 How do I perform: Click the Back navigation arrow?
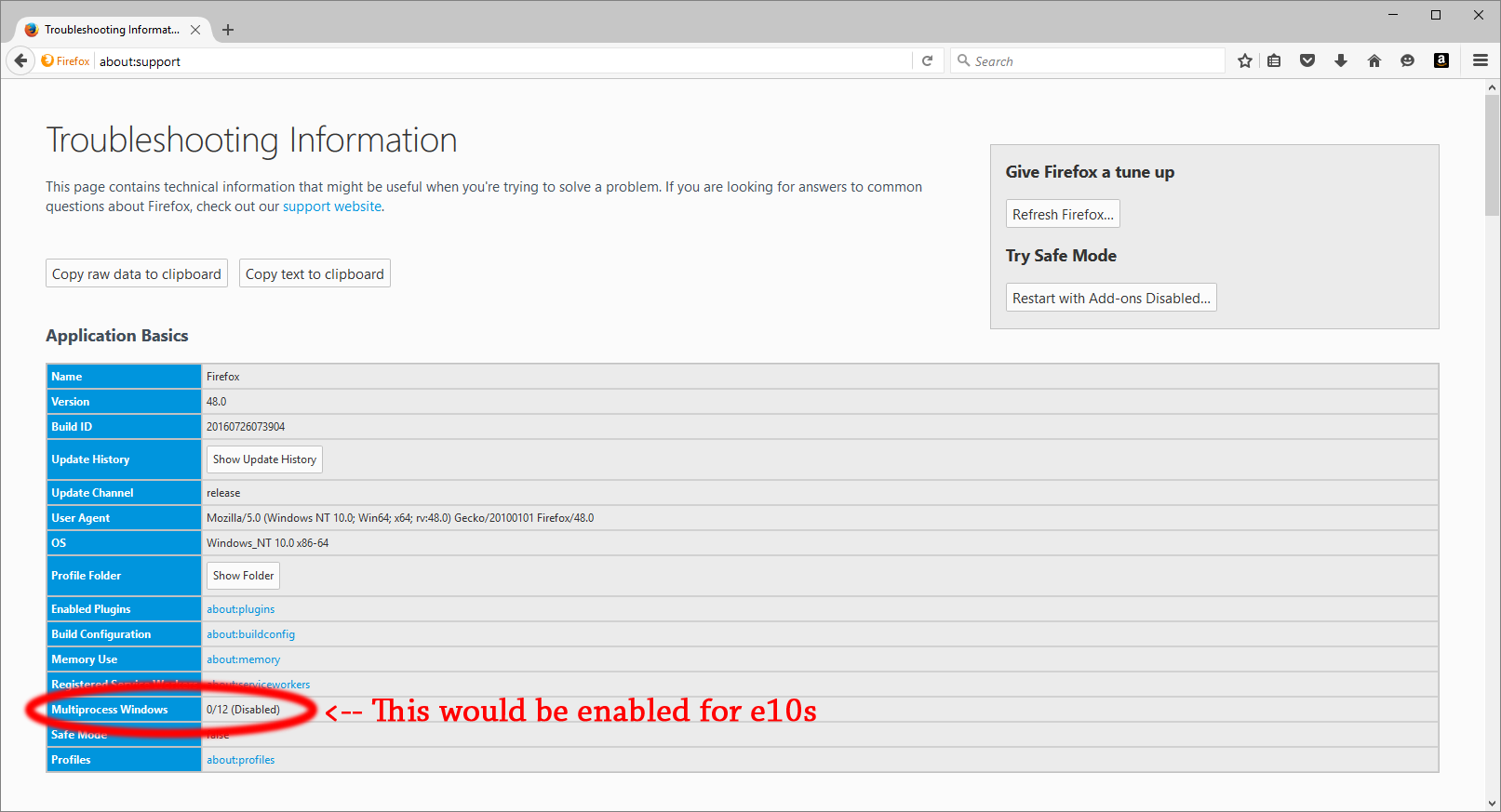click(x=20, y=60)
